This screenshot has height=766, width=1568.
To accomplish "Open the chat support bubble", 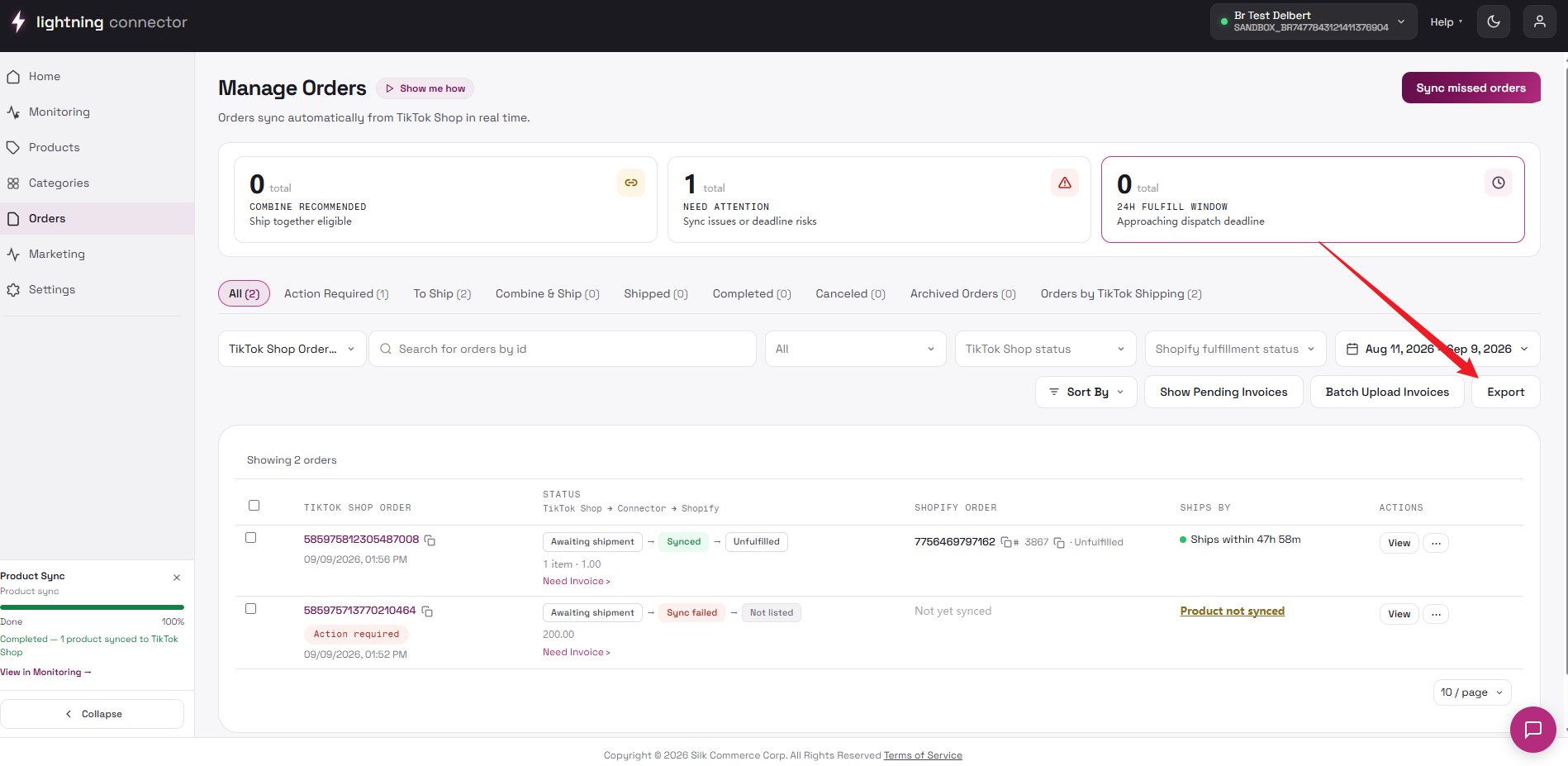I will 1533,730.
